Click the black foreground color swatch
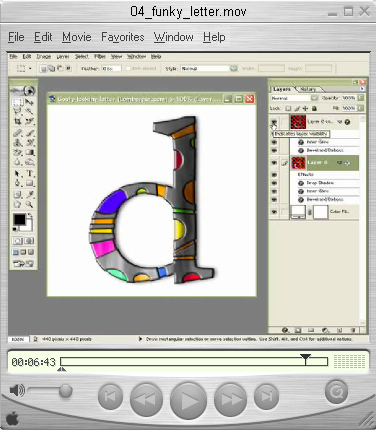This screenshot has width=376, height=430. pyautogui.click(x=19, y=219)
